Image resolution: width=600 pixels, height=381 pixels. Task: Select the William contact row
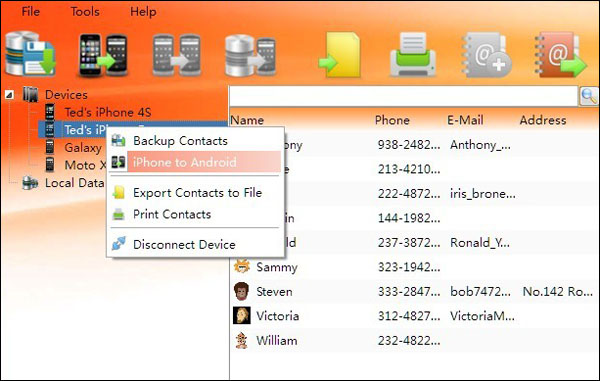click(x=414, y=340)
